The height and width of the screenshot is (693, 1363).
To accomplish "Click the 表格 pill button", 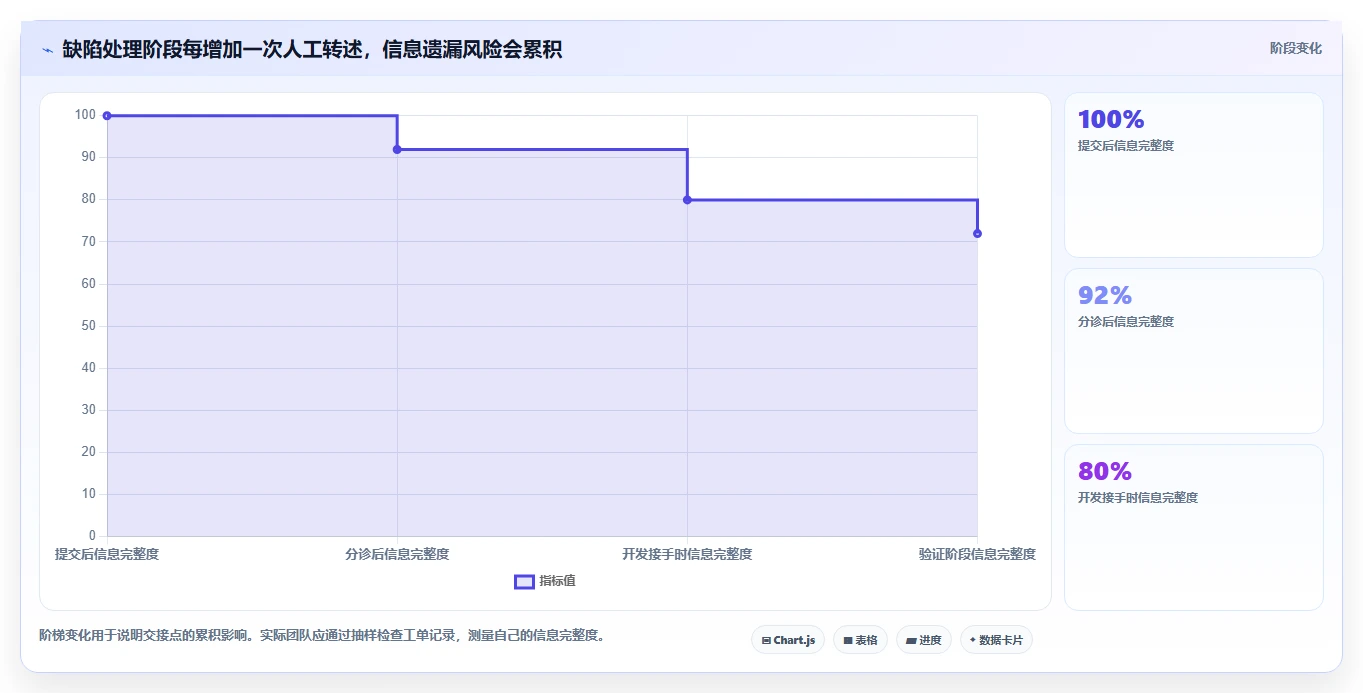I will [860, 640].
